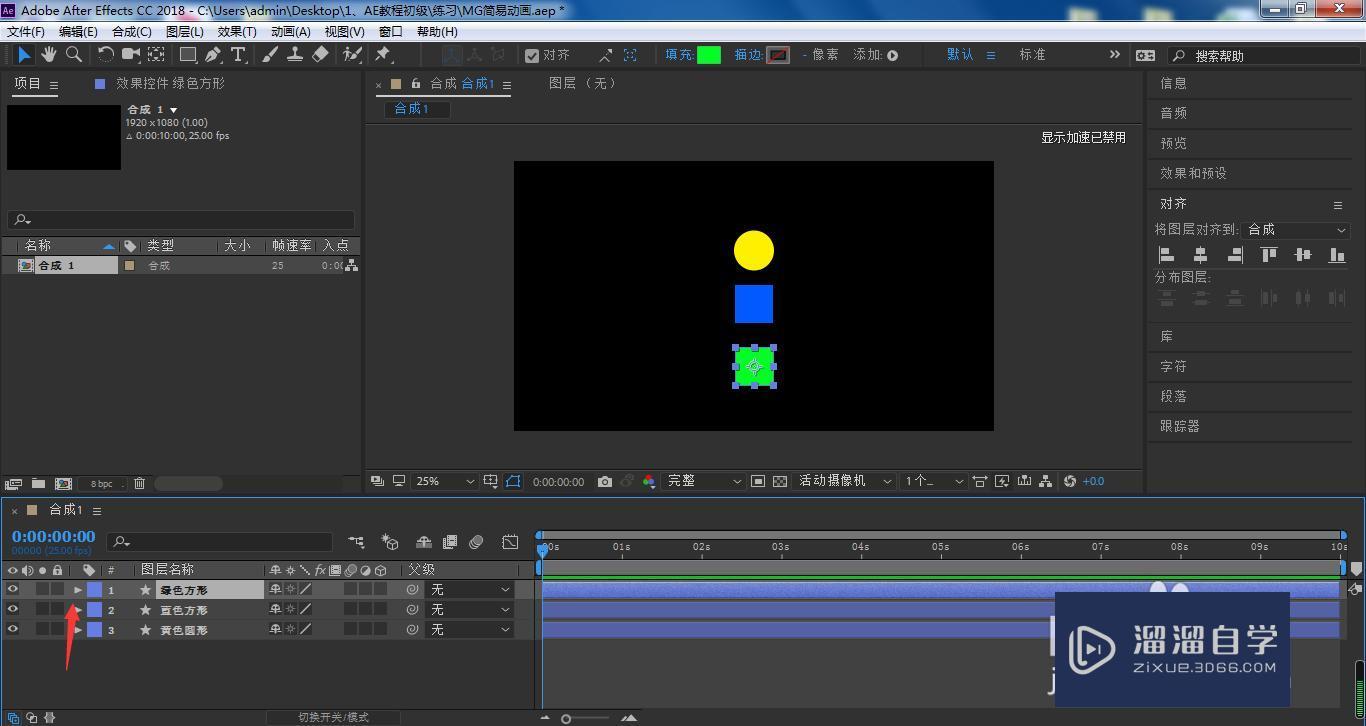Screen dimensions: 1366x726
Task: Open the 完整 resolution dropdown
Action: (705, 482)
